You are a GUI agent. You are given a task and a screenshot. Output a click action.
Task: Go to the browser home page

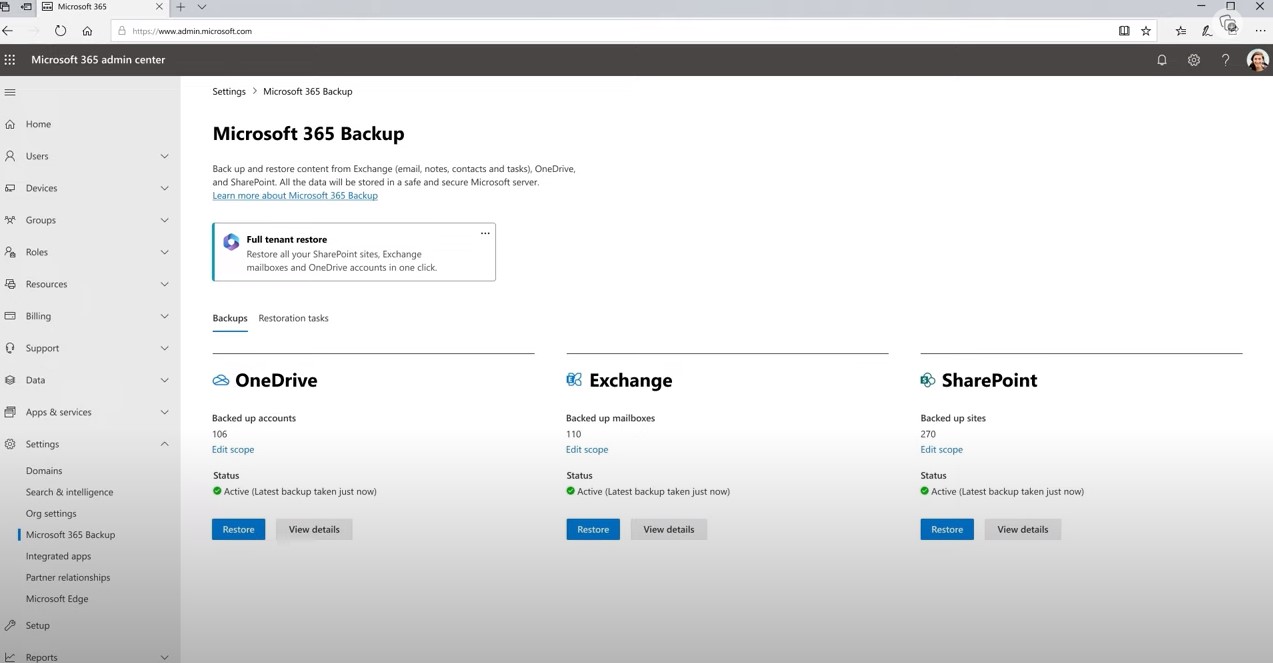[87, 31]
